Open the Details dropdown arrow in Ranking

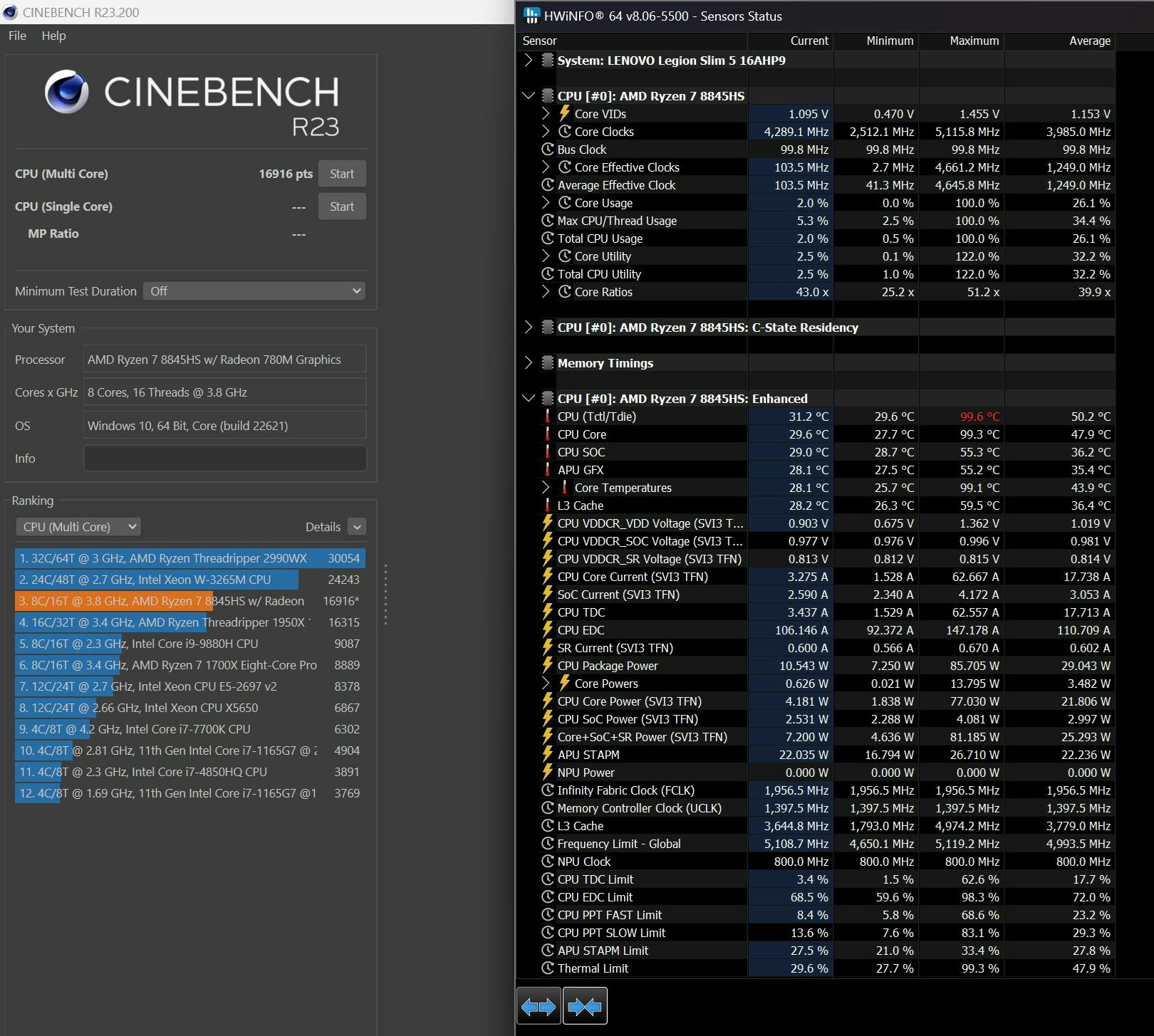[x=357, y=527]
